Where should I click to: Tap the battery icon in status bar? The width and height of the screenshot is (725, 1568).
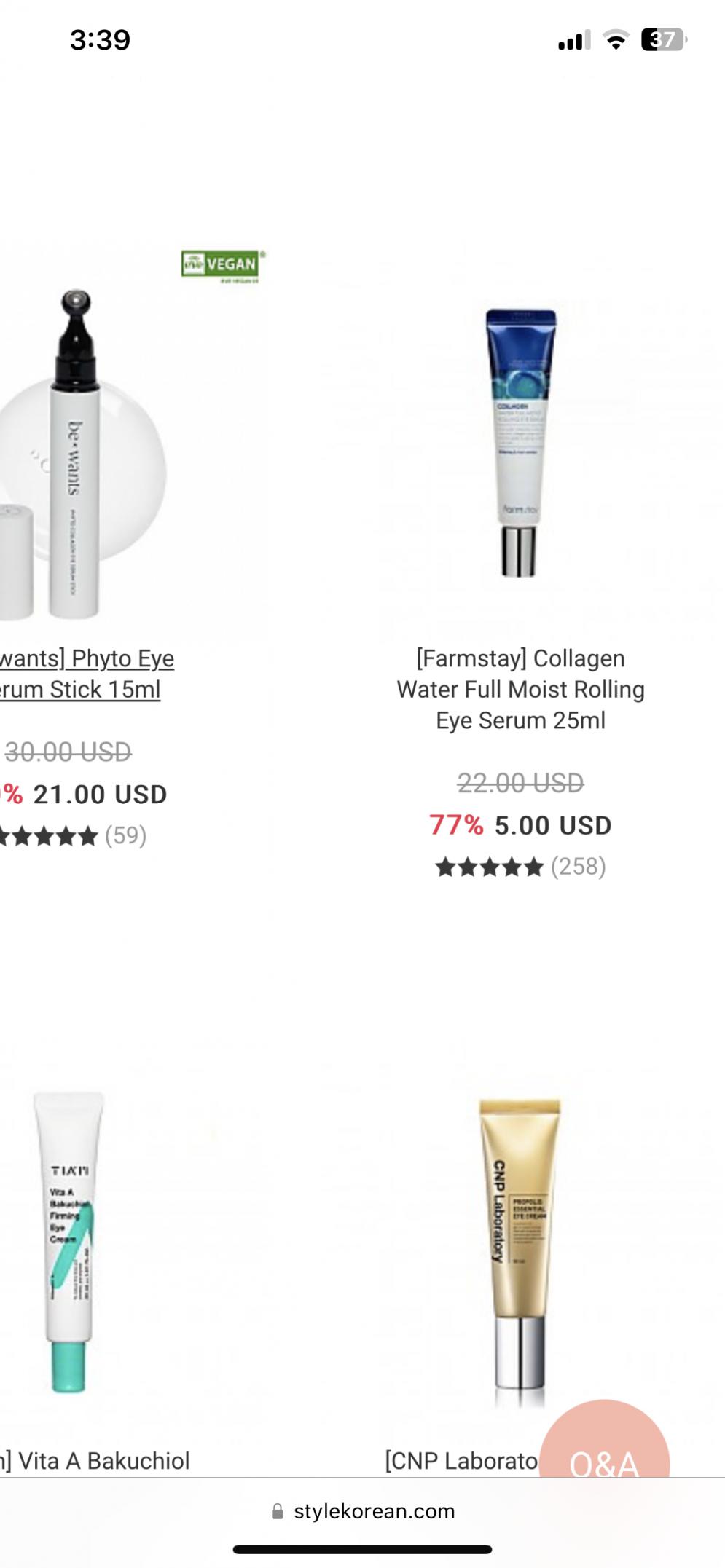(664, 39)
